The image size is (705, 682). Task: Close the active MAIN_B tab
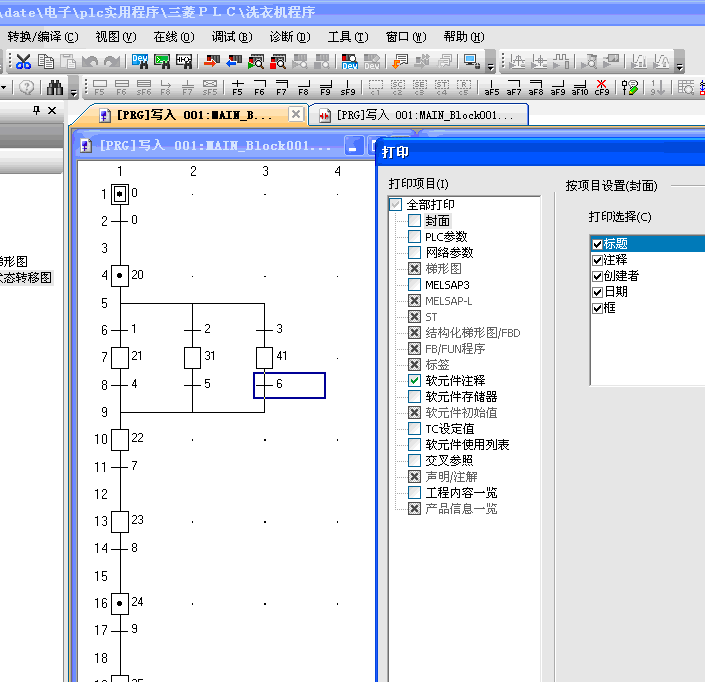(295, 115)
